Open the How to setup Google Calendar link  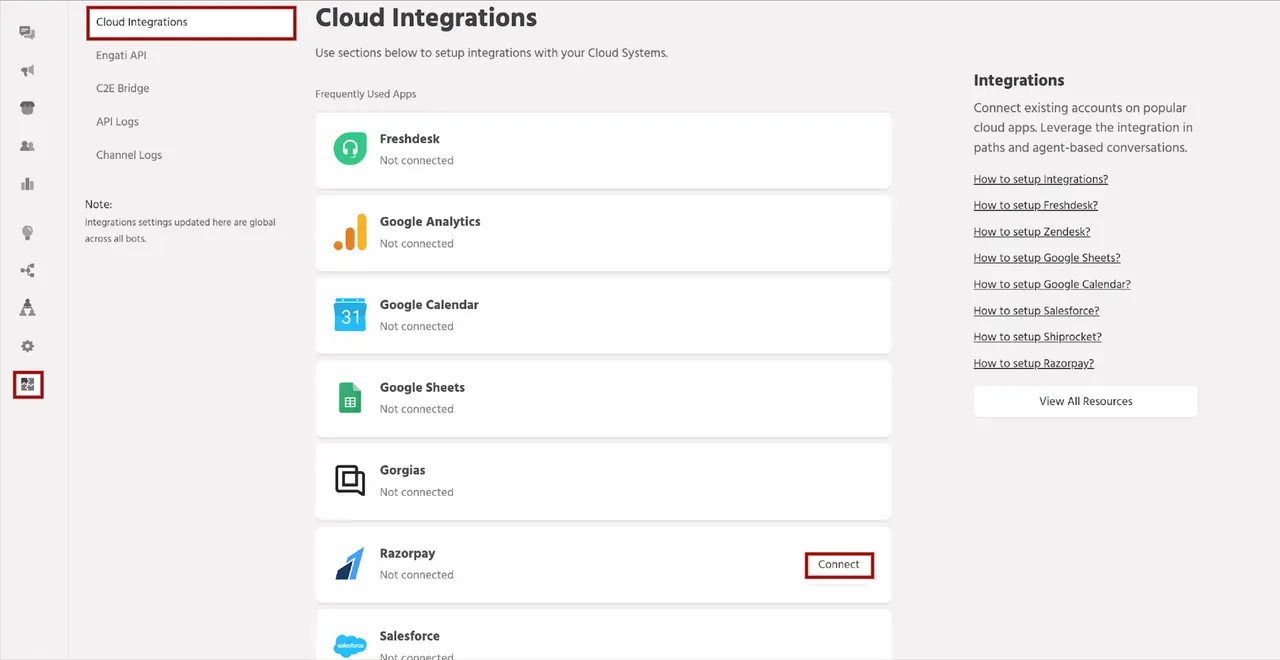tap(1052, 284)
